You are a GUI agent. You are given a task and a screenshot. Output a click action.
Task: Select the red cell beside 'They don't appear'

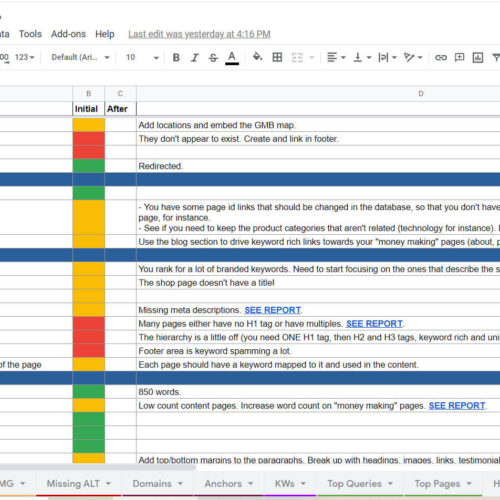pos(88,139)
